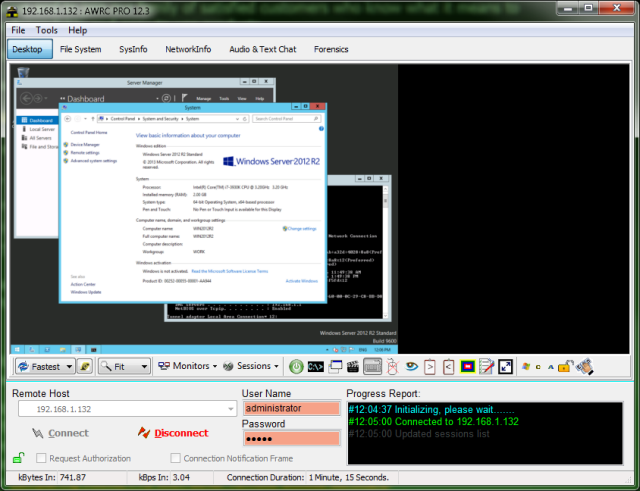This screenshot has width=640, height=491.
Task: Click Search Control Panel box
Action: click(287, 119)
